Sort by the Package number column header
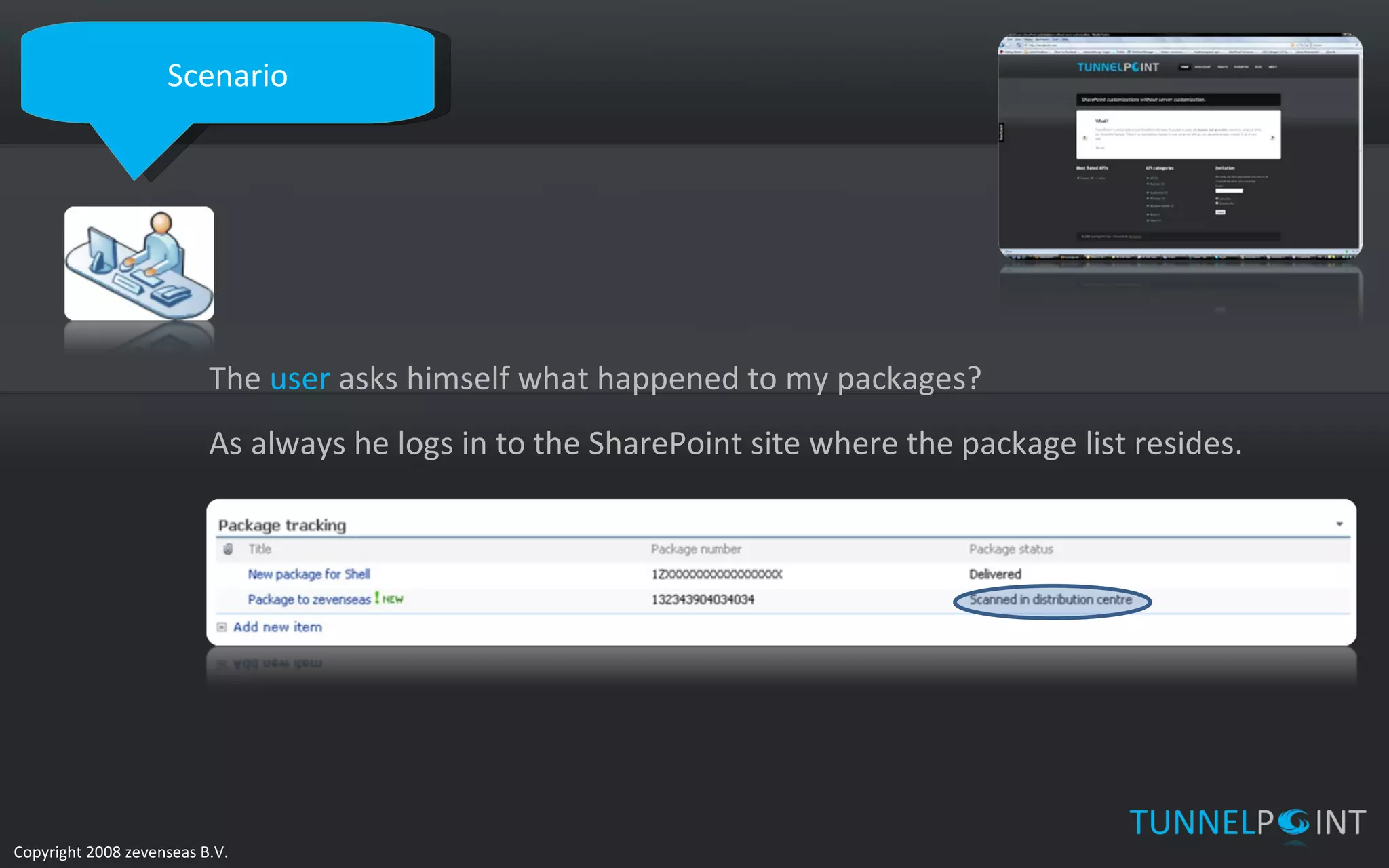 (696, 549)
